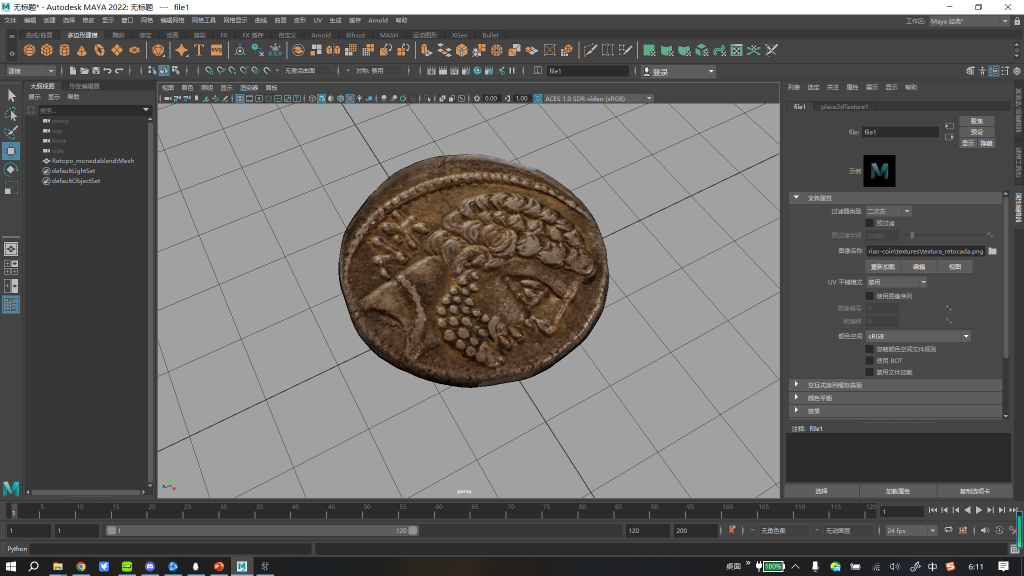Click the Load Attributes button
The width and height of the screenshot is (1024, 576).
coord(898,491)
